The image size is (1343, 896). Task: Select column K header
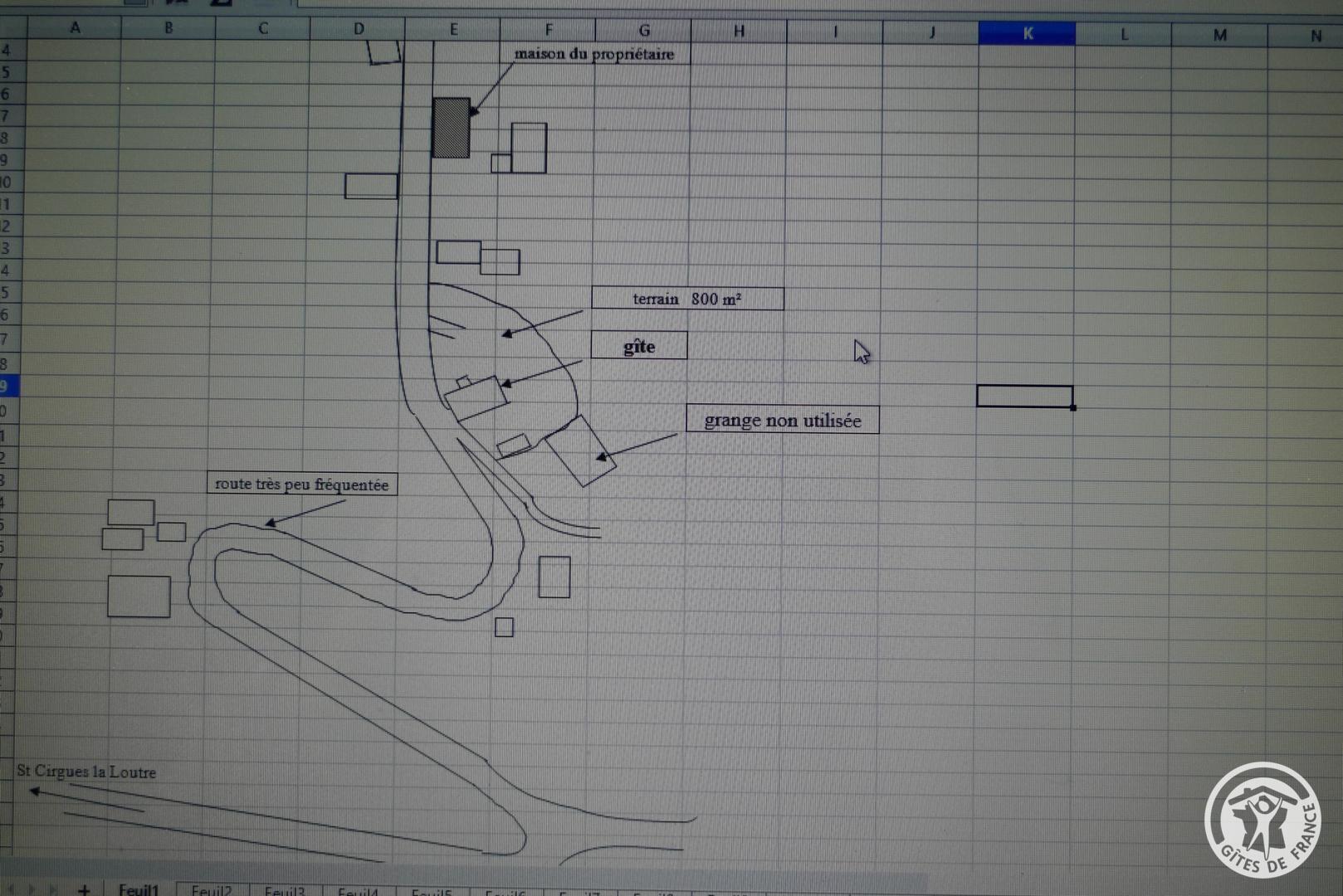(x=1027, y=33)
